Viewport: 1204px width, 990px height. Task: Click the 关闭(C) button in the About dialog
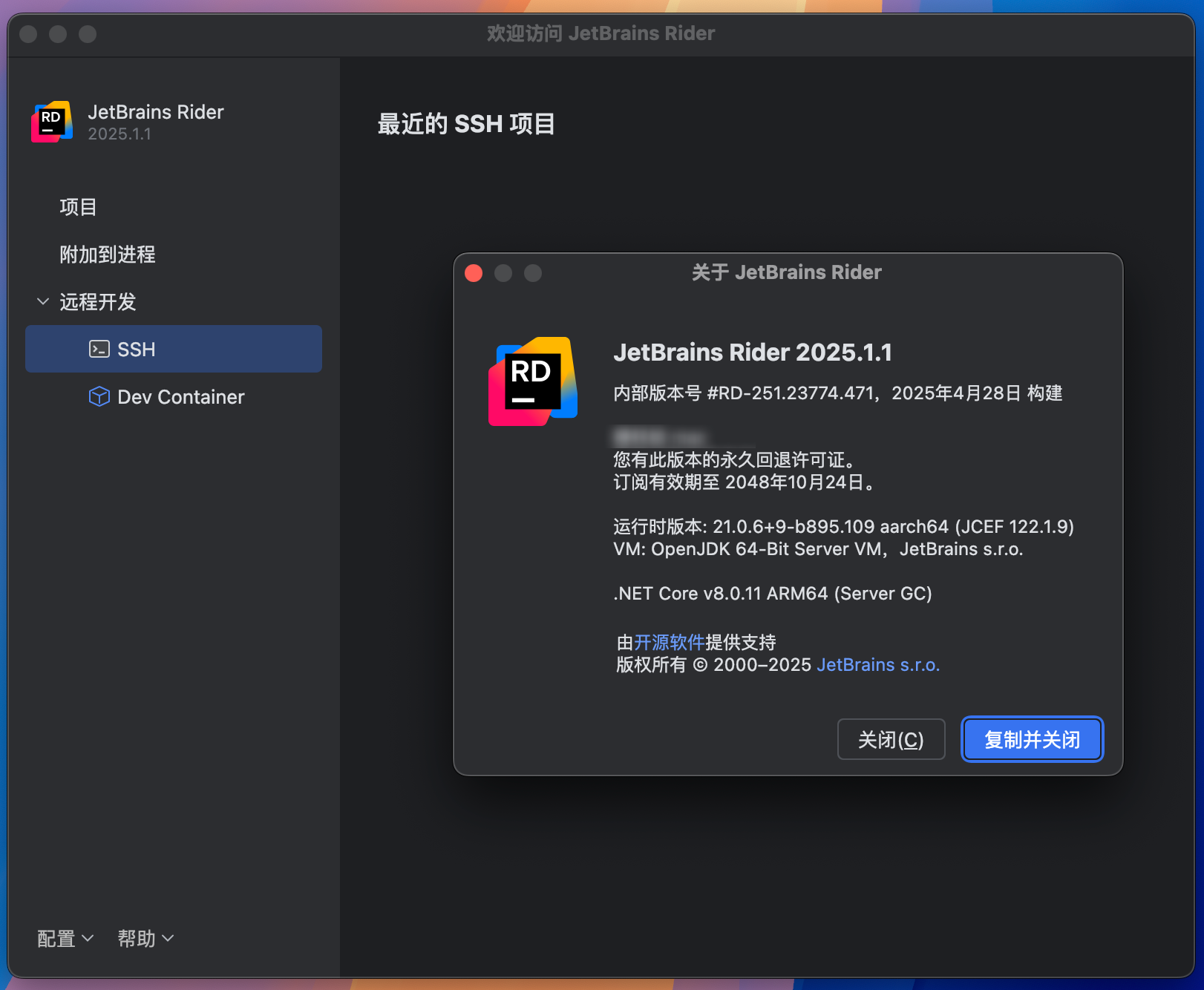point(891,739)
